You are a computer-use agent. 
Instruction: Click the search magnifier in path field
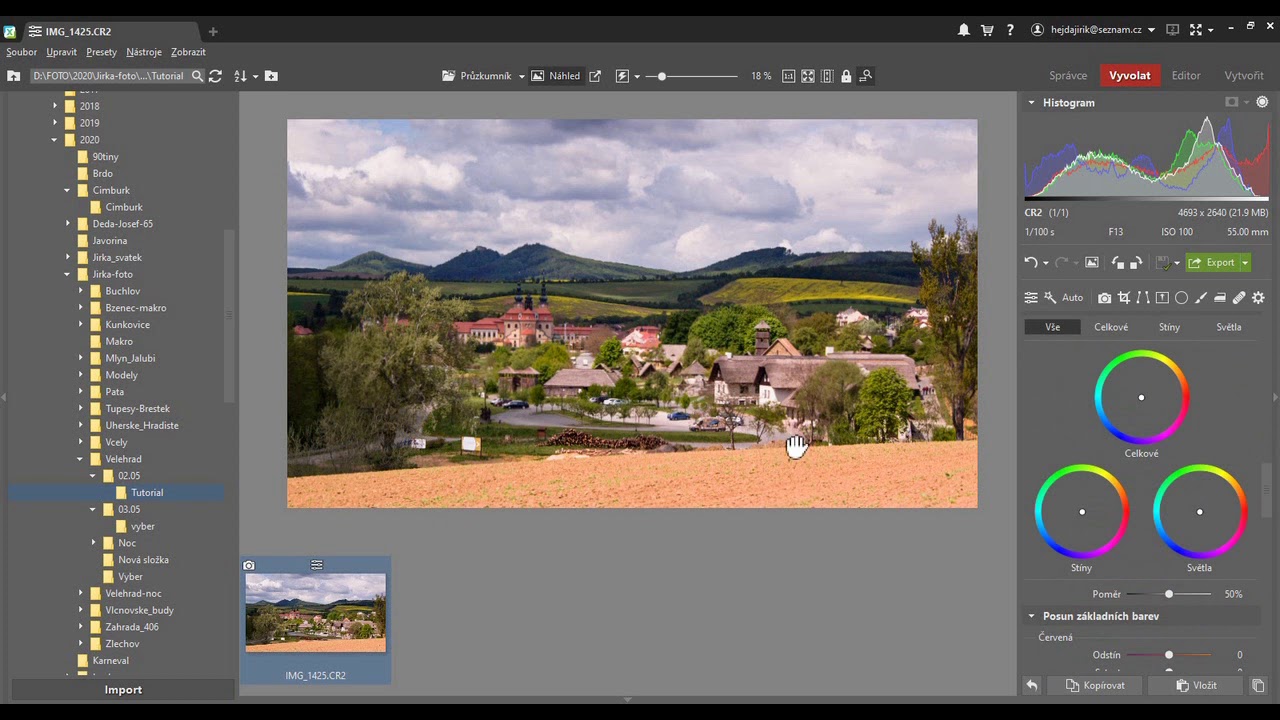pos(197,76)
